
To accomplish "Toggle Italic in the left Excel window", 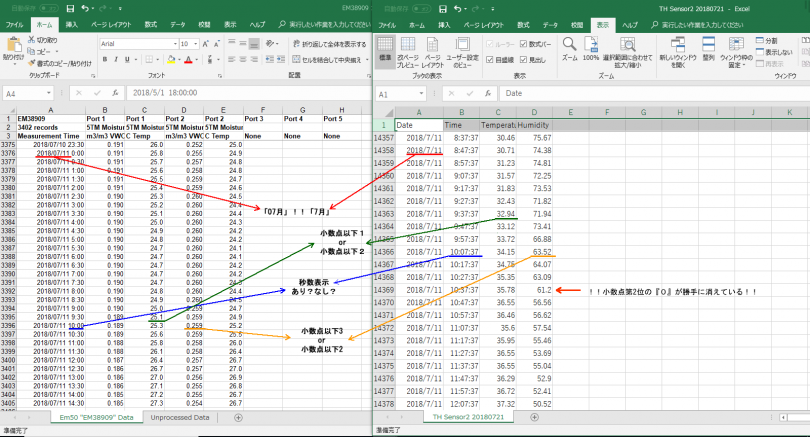I will click(116, 59).
